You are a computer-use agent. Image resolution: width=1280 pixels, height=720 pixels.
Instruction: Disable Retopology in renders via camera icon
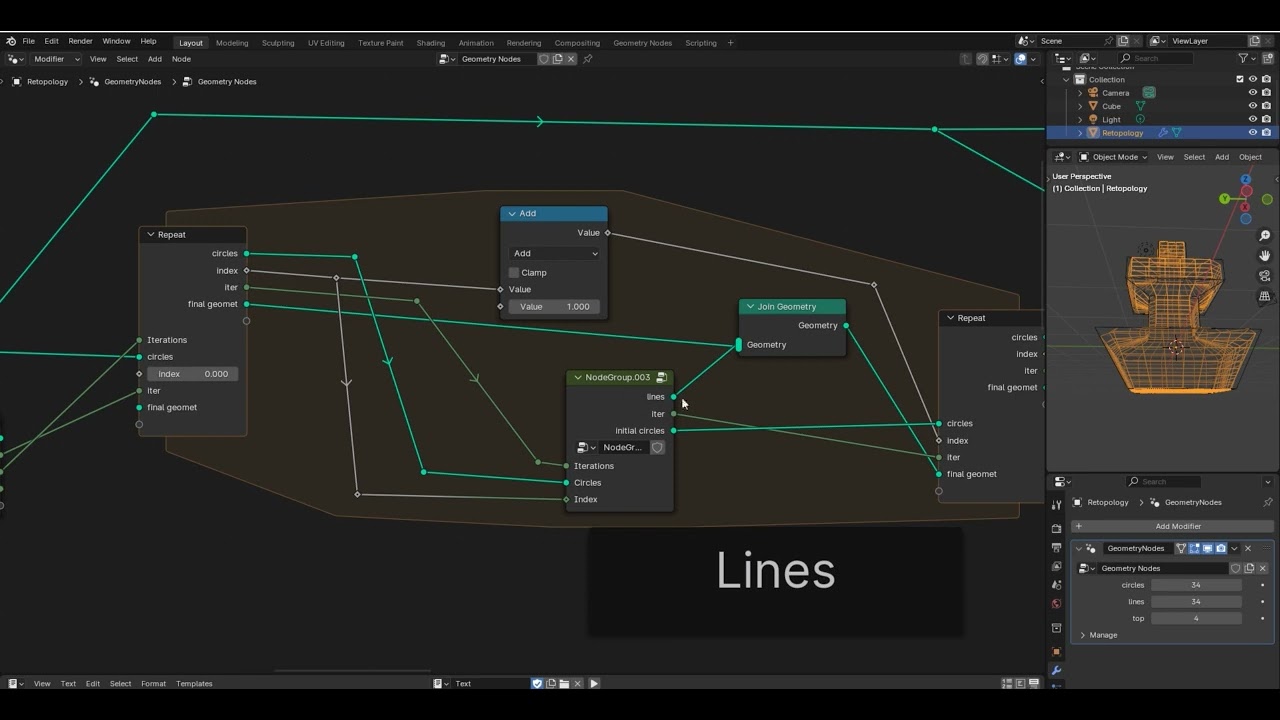[1267, 133]
